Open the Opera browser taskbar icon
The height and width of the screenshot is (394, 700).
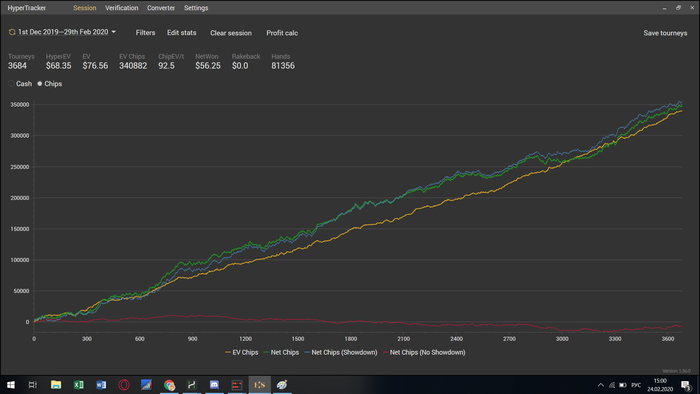[x=124, y=385]
